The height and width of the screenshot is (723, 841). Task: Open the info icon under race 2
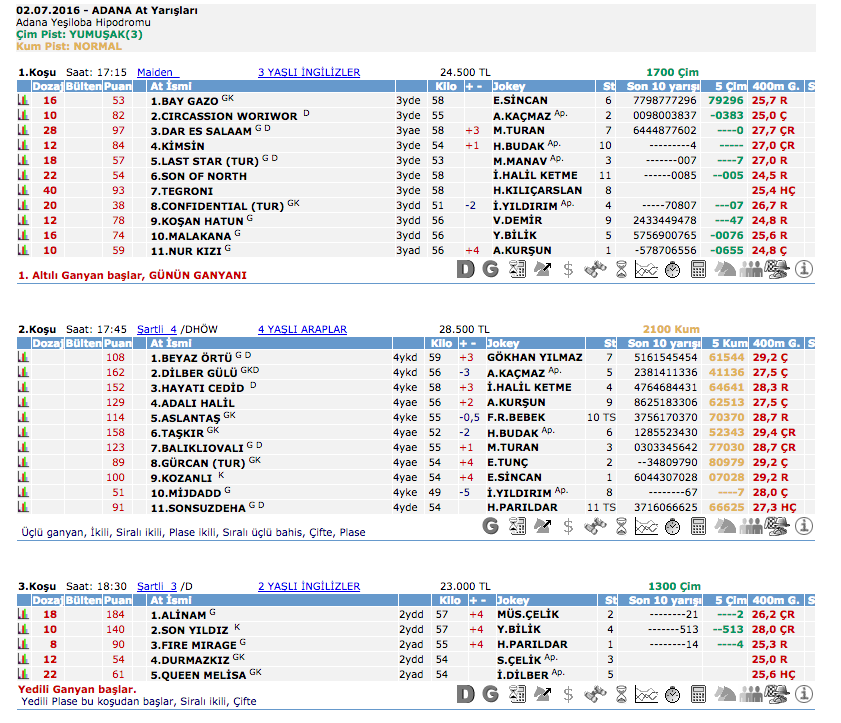[x=803, y=526]
